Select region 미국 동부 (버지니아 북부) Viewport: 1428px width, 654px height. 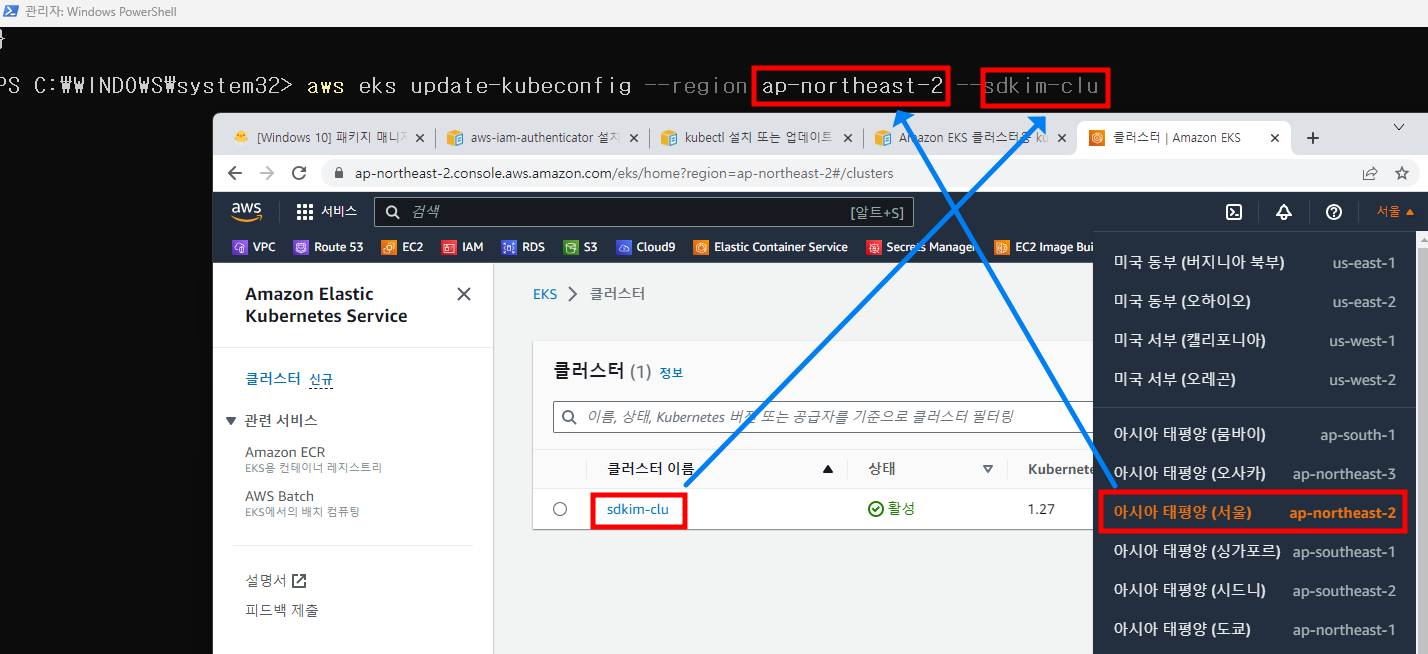coord(1255,262)
